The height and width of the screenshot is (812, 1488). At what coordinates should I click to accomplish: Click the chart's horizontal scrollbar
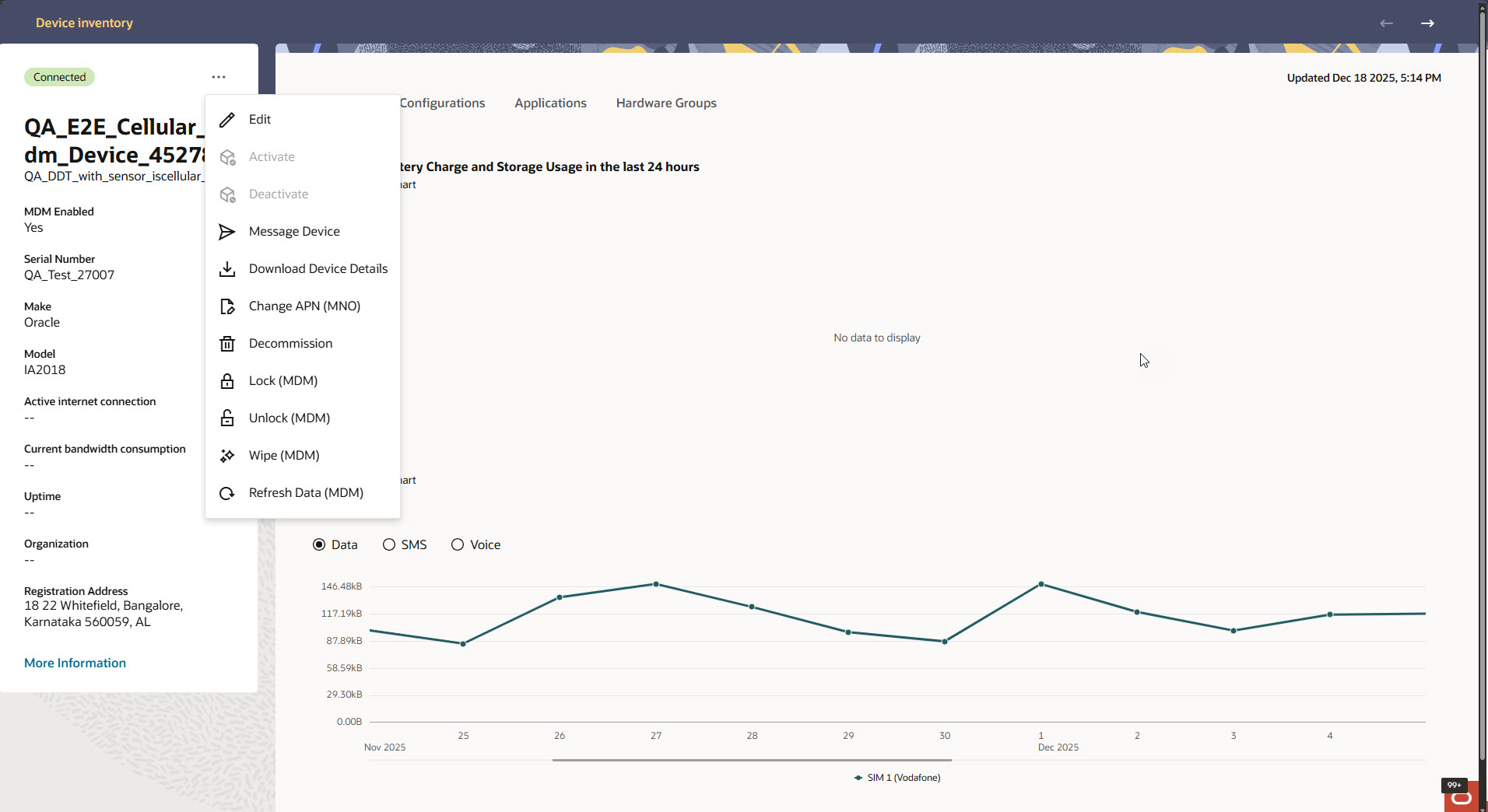pyautogui.click(x=752, y=760)
